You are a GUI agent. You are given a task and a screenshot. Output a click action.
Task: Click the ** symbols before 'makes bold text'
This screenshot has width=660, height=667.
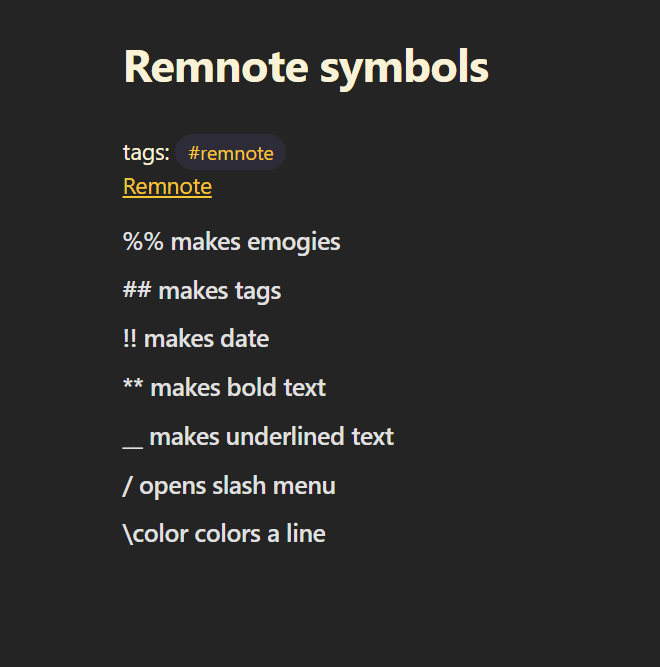pos(133,385)
